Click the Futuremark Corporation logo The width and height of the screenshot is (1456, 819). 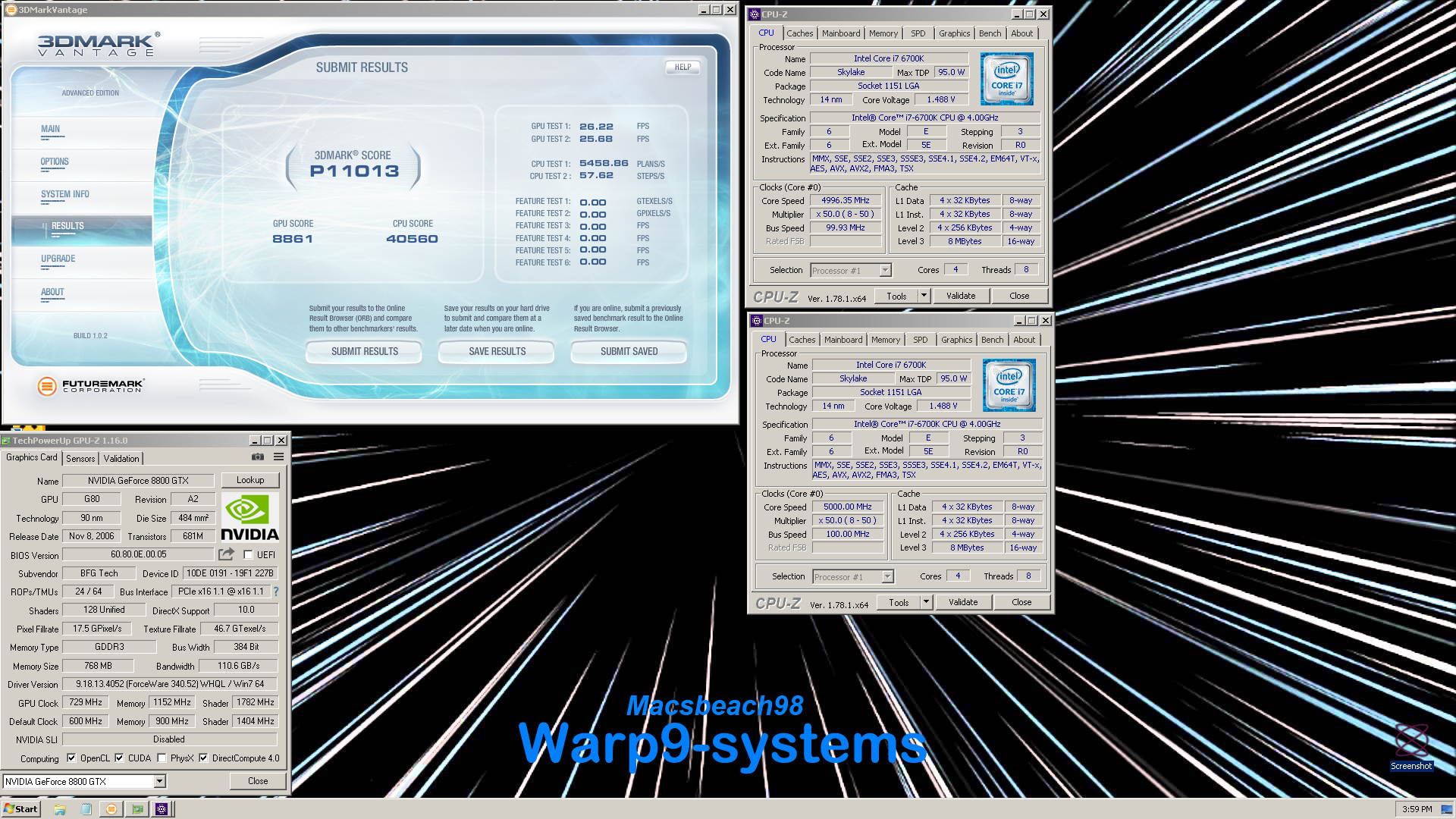[x=91, y=386]
